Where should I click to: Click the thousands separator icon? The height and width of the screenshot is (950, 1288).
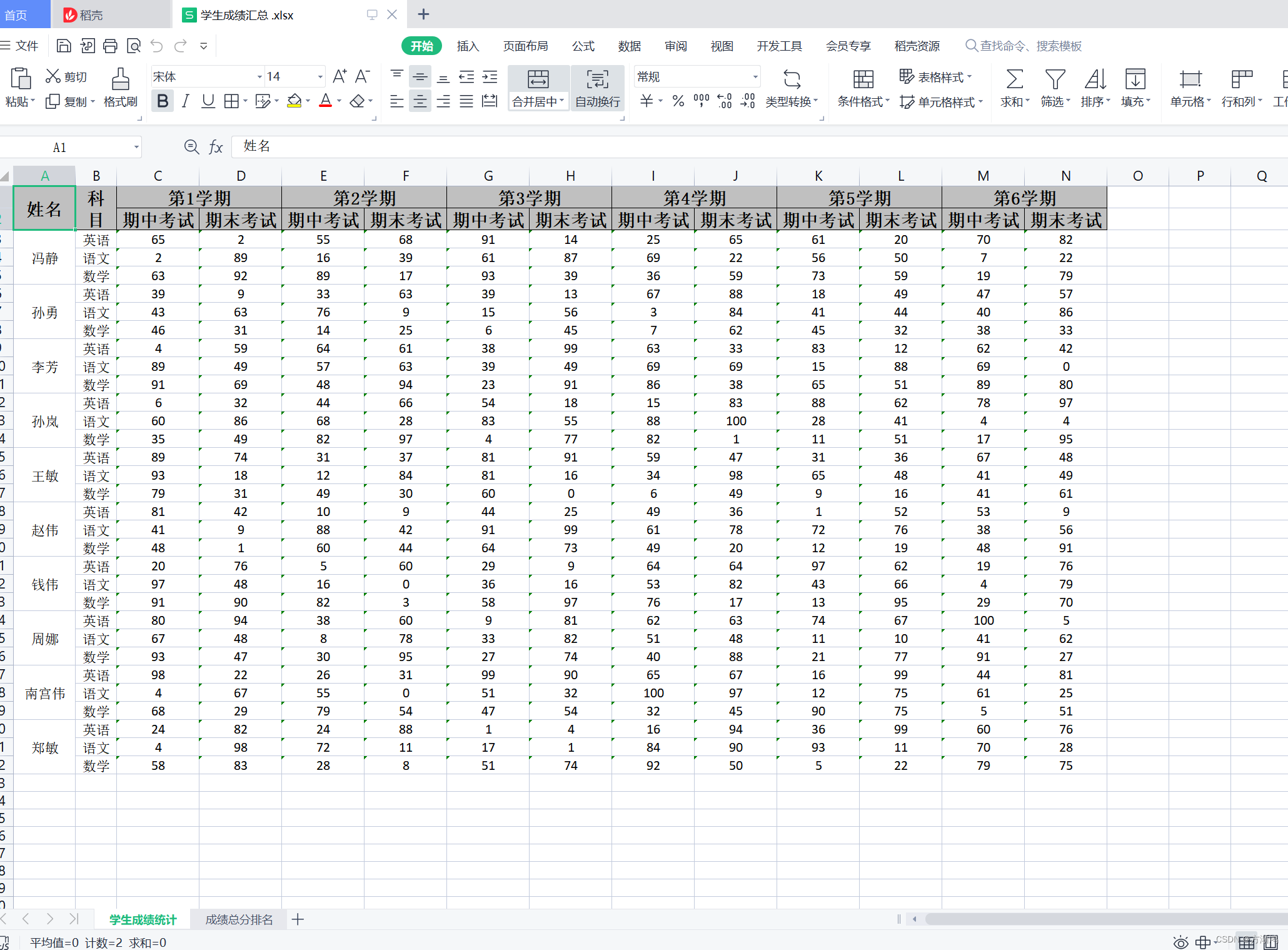pyautogui.click(x=702, y=101)
